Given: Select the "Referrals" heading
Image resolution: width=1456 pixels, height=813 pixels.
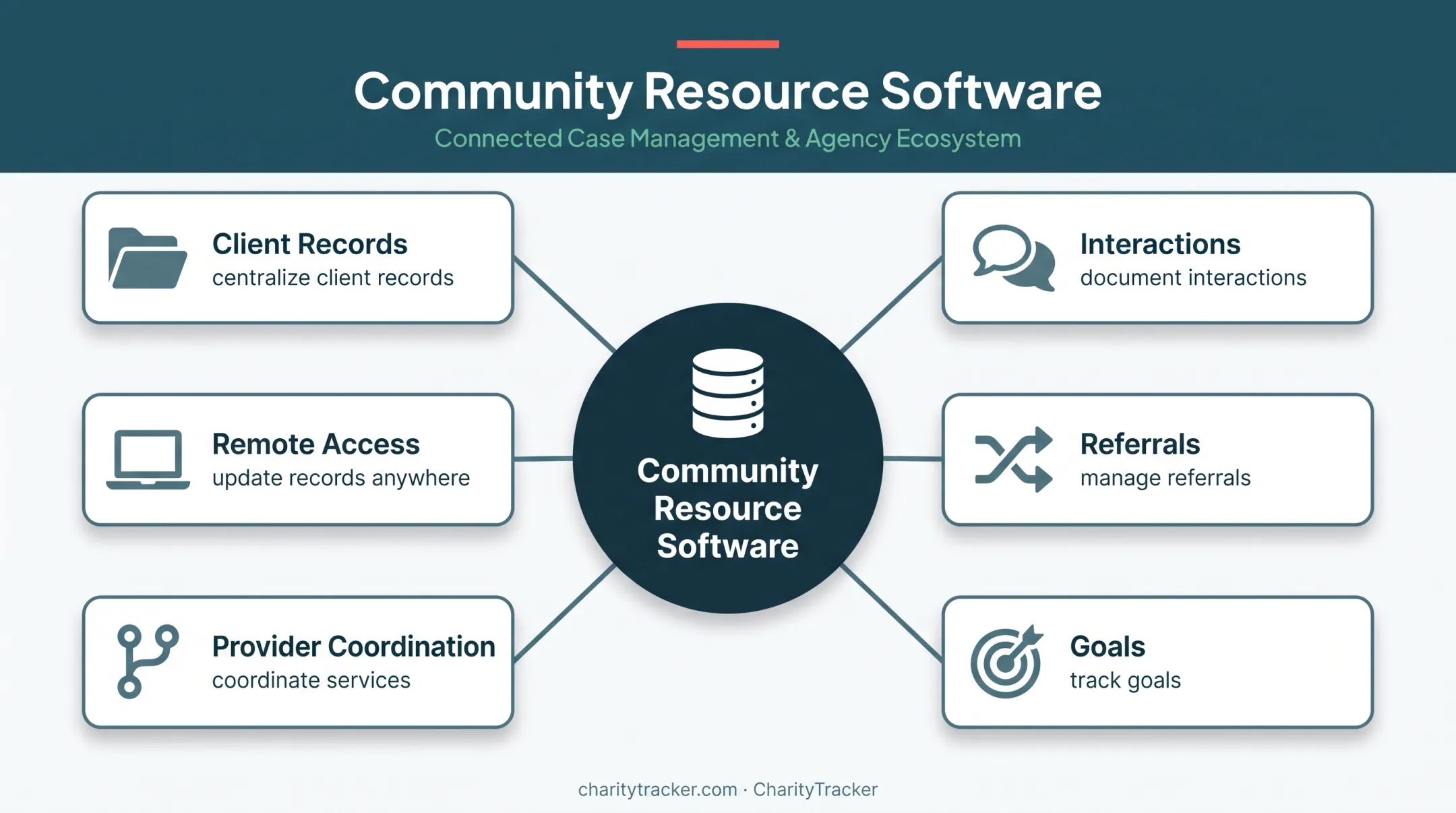Looking at the screenshot, I should (x=1140, y=444).
